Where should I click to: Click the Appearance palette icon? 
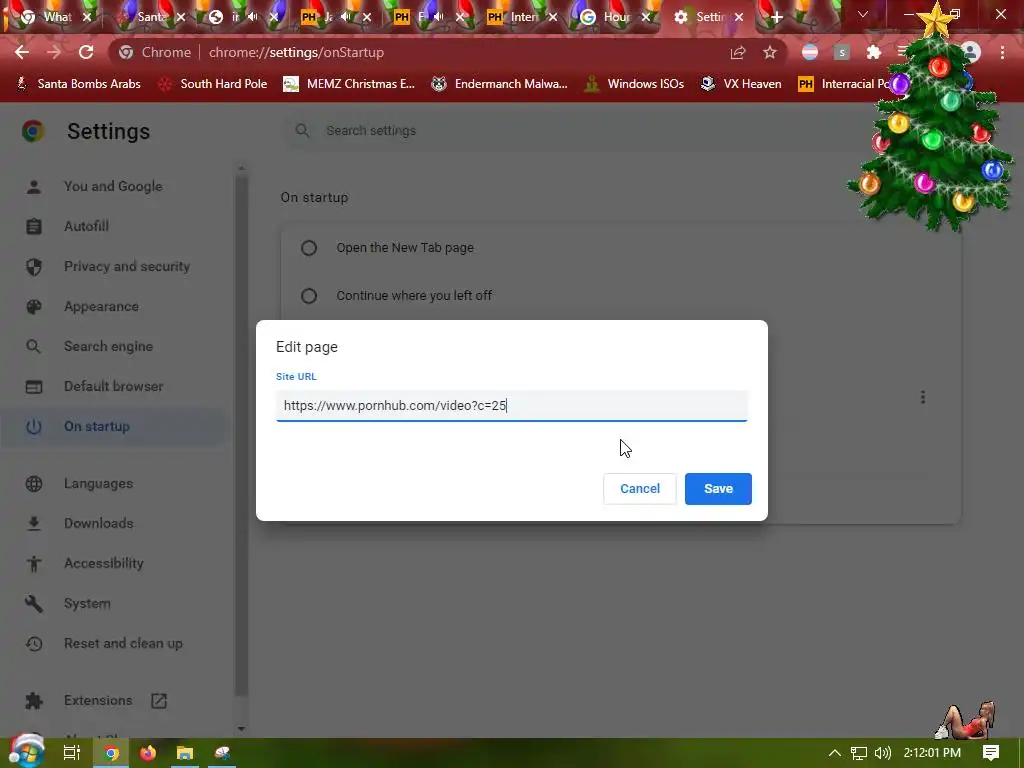tap(34, 306)
